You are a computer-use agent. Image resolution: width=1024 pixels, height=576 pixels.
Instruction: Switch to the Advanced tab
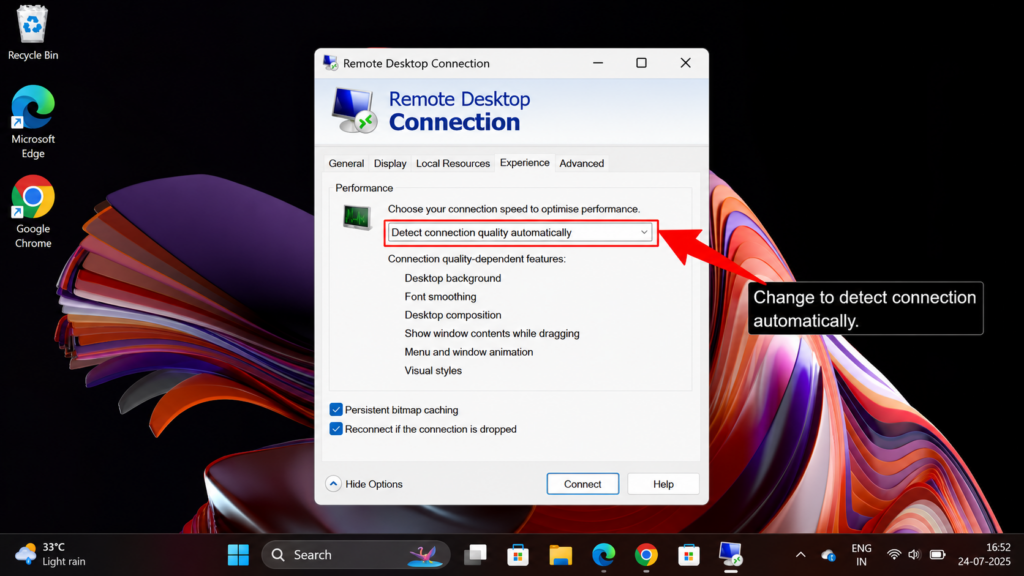click(x=581, y=163)
